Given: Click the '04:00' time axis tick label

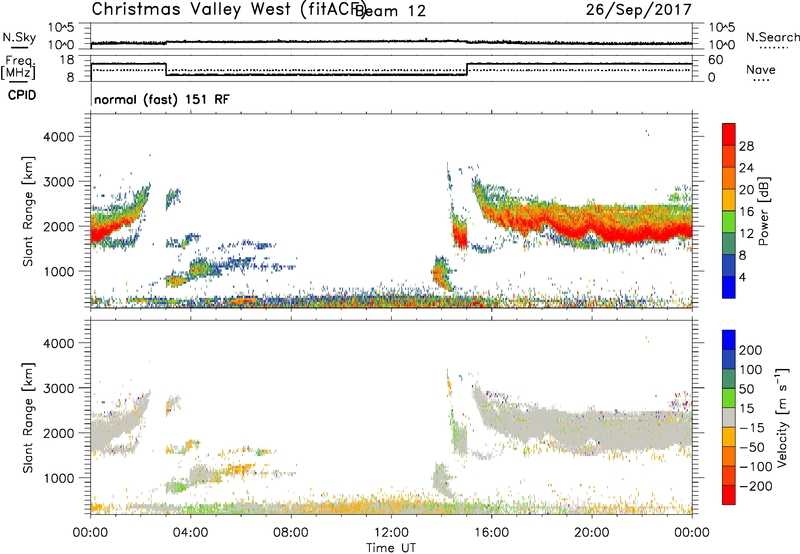Looking at the screenshot, I should tap(190, 533).
